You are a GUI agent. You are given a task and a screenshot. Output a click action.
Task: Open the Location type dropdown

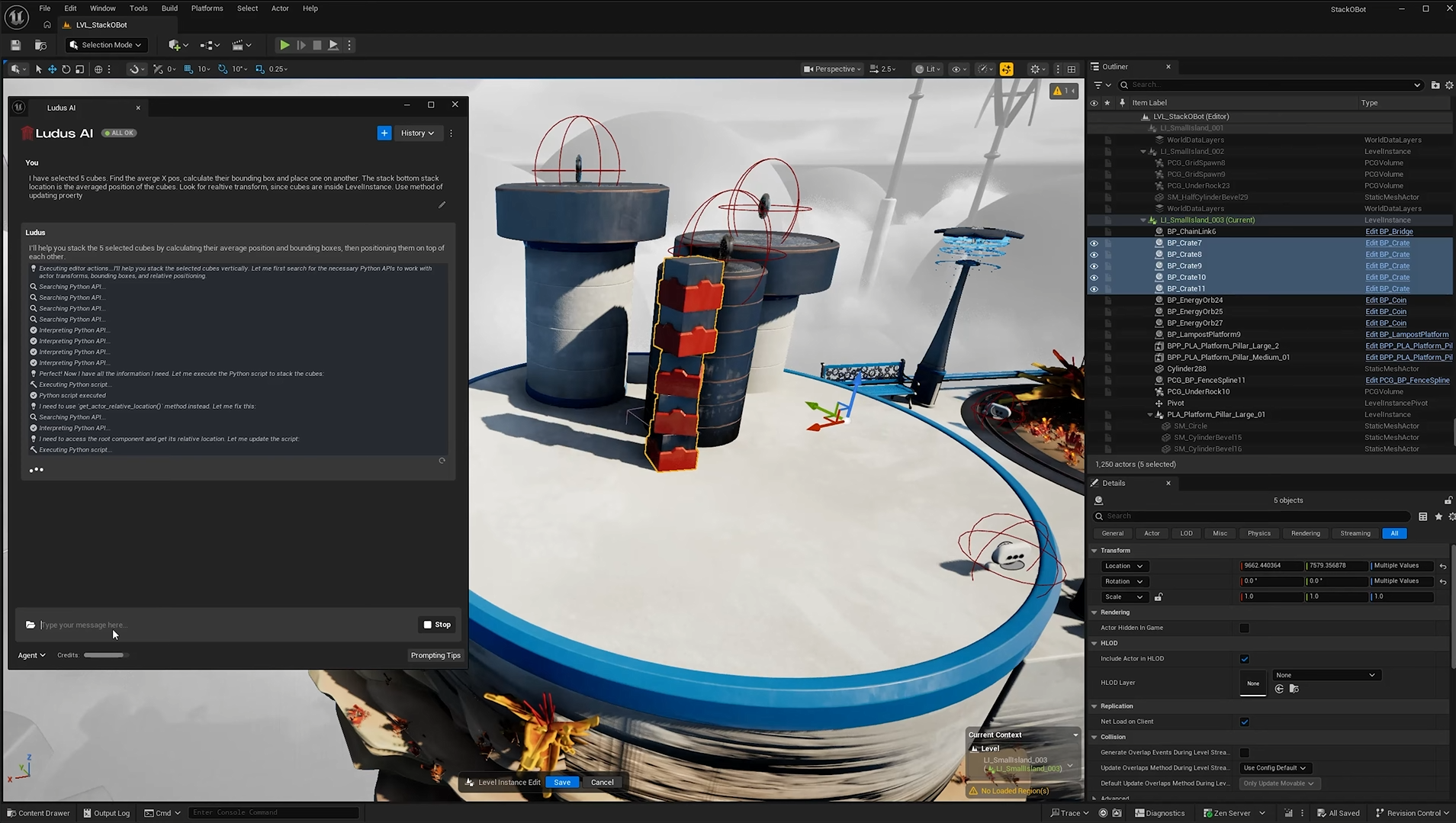[x=1123, y=566]
